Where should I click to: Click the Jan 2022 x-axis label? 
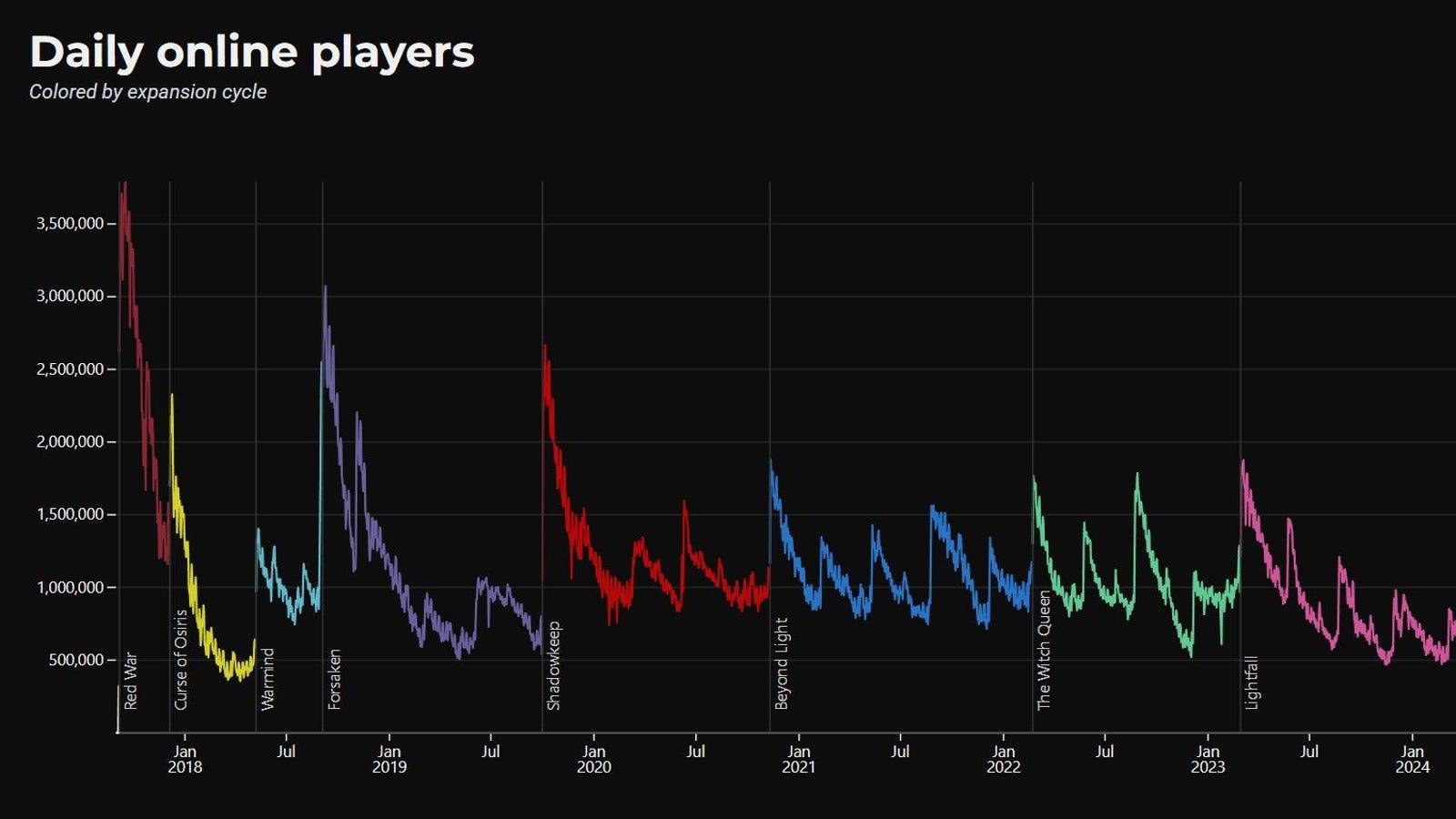point(1003,759)
